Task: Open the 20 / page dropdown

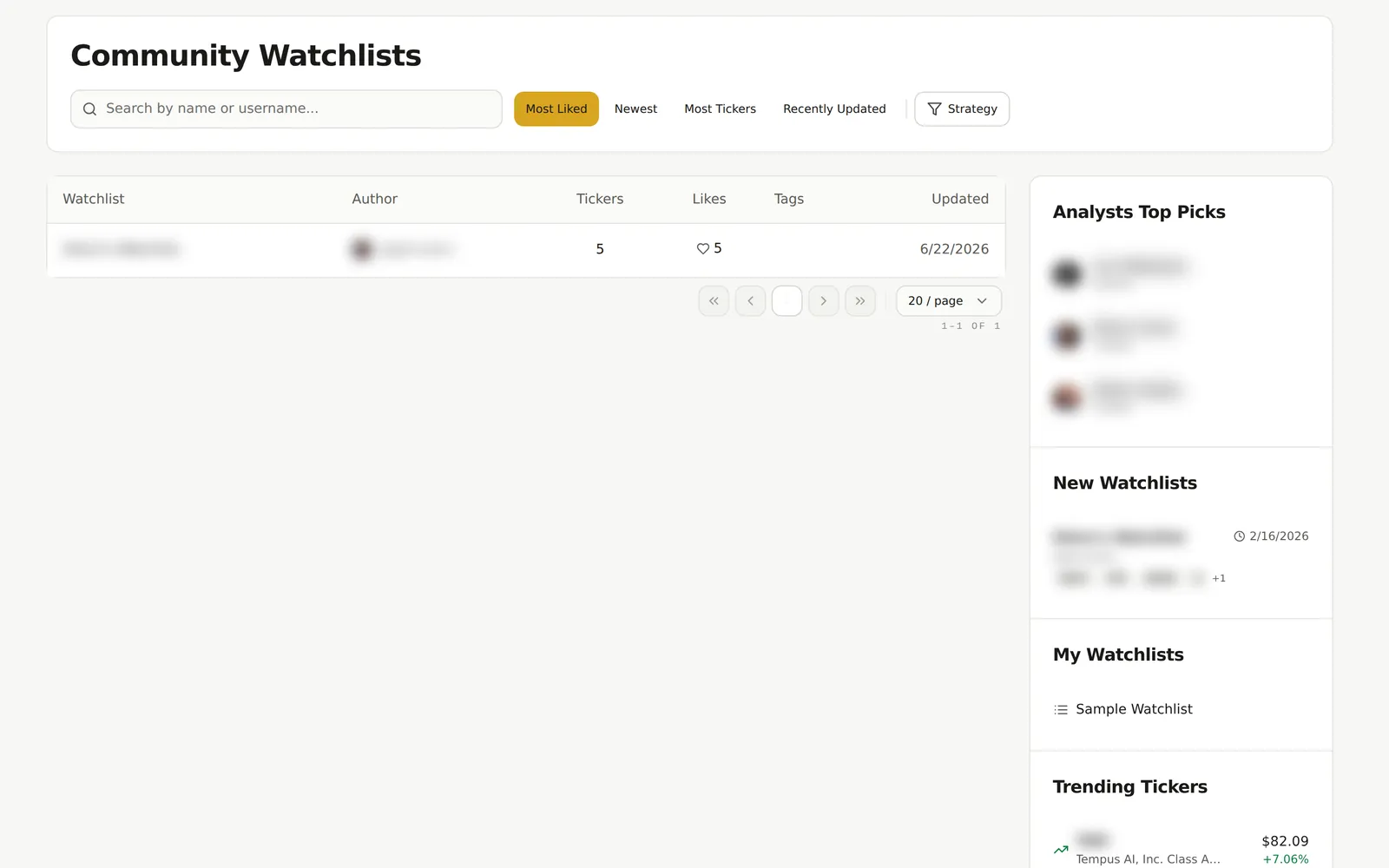Action: pos(949,301)
